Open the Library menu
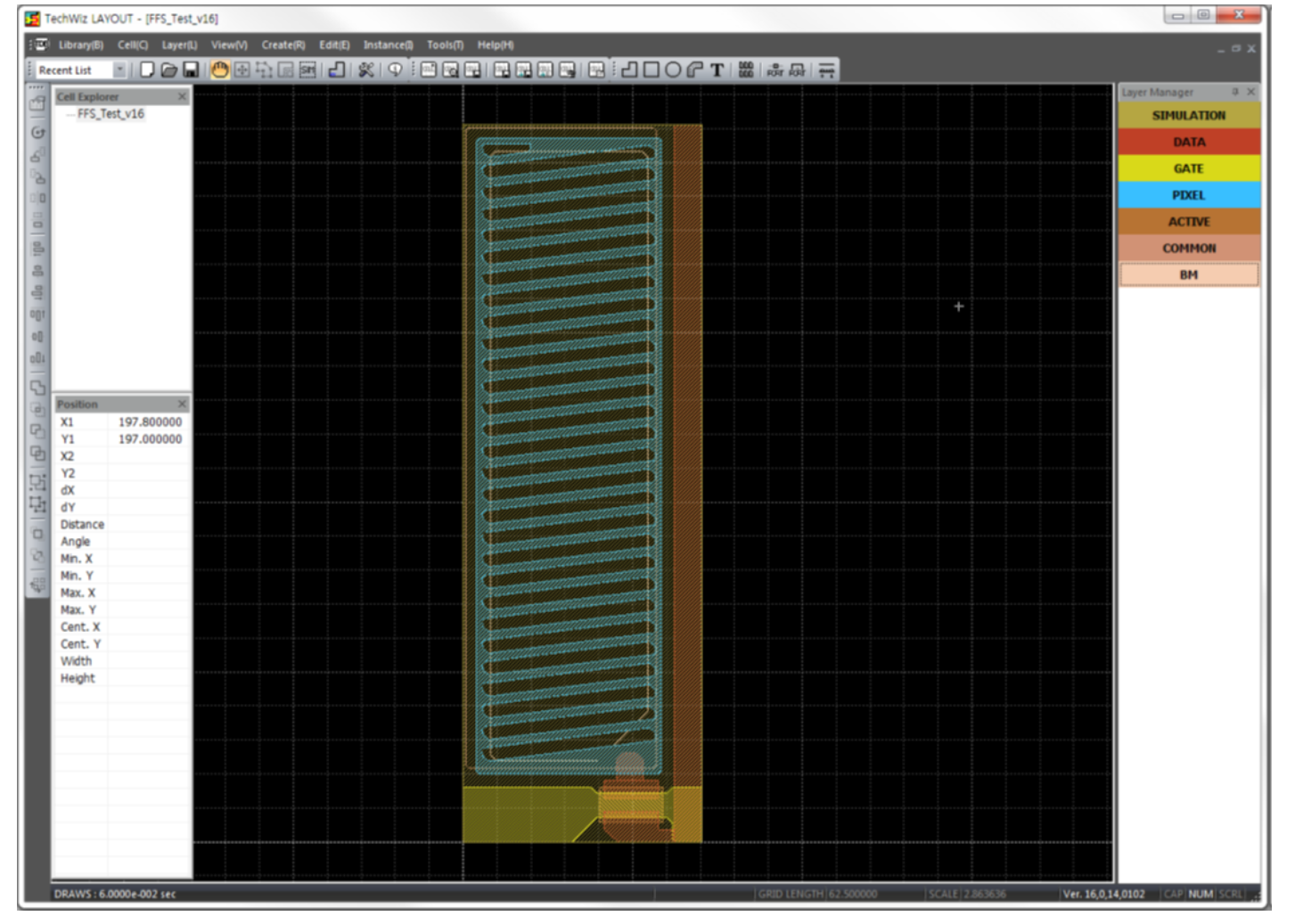The width and height of the screenshot is (1295, 924). coord(81,45)
